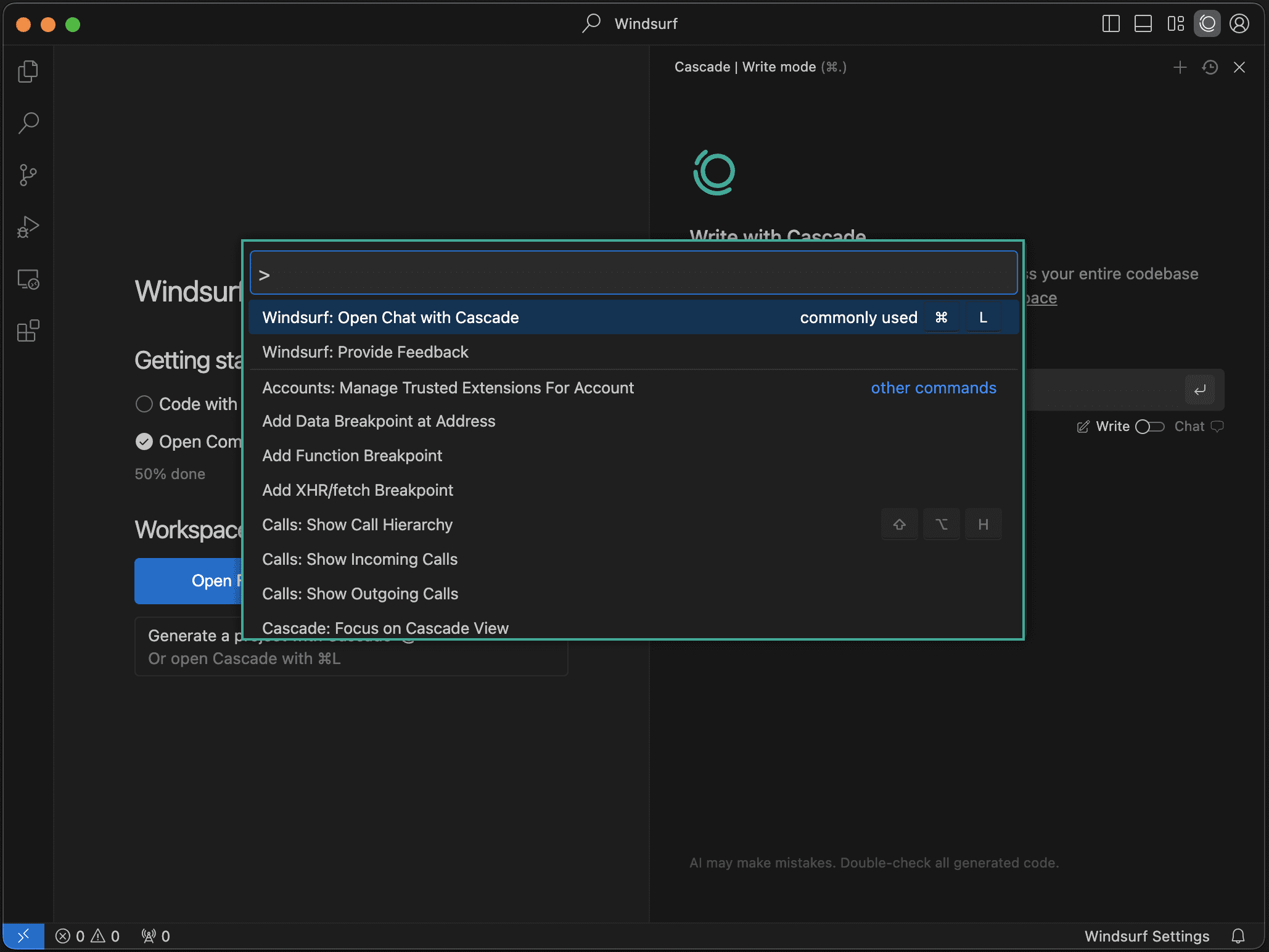Click the Cascade add new chat icon
Screen dimensions: 1269x952
[1179, 67]
